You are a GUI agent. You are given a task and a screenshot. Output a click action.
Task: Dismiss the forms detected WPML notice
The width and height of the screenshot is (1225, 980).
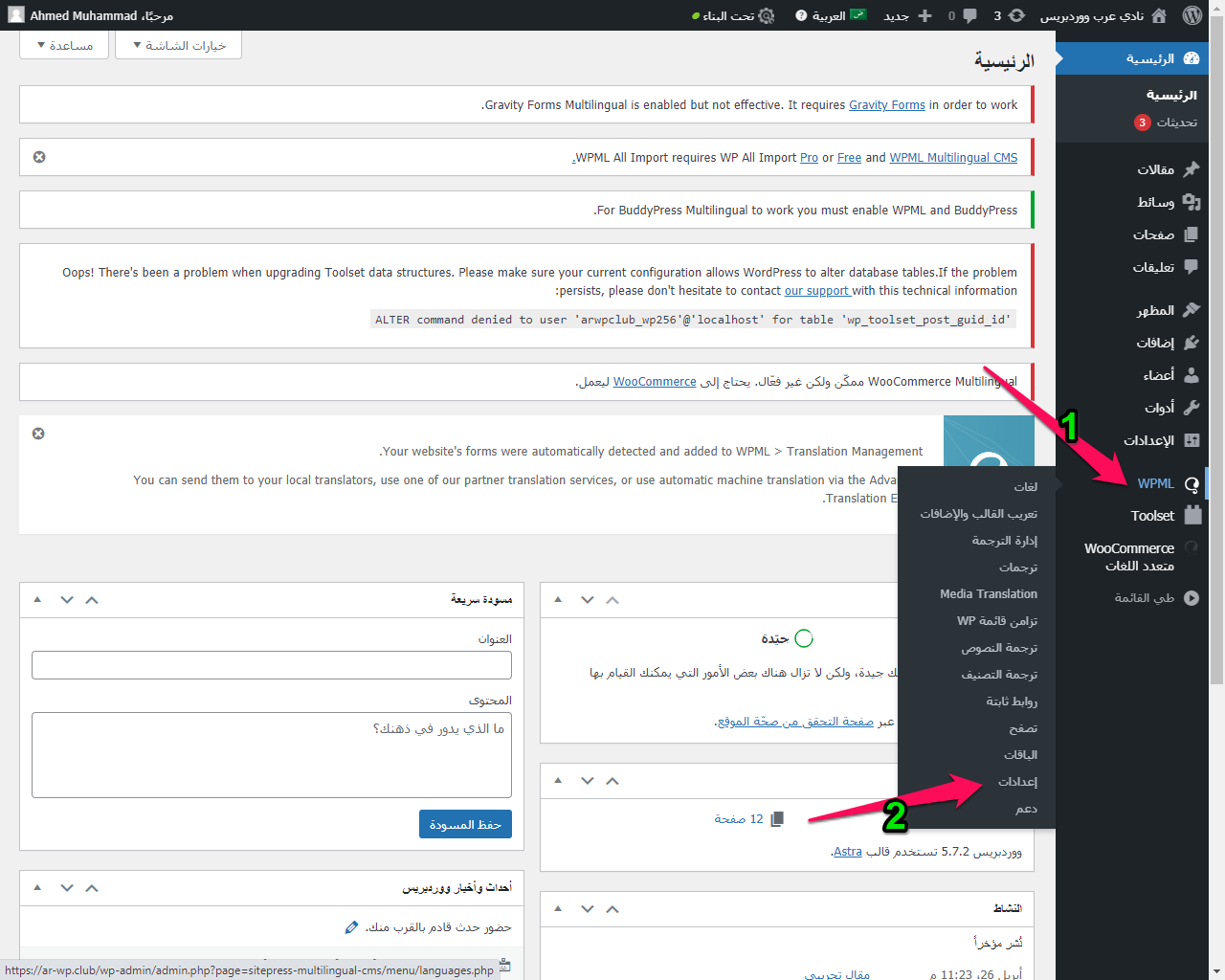(38, 434)
